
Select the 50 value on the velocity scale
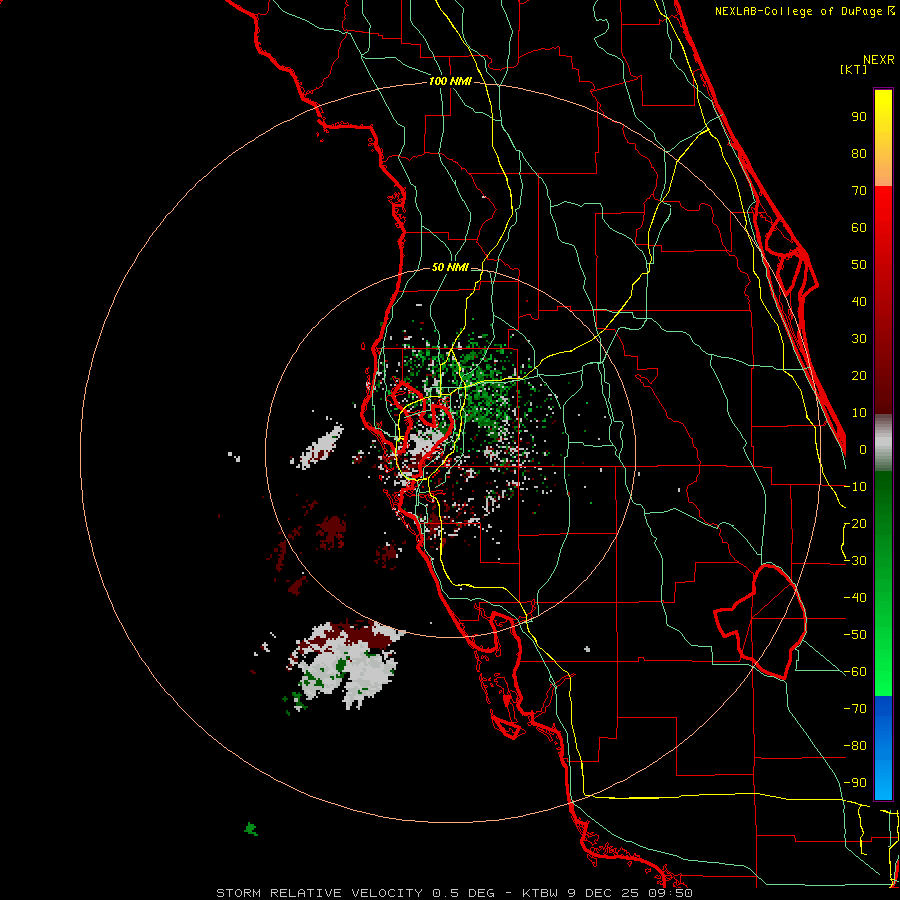pos(859,265)
